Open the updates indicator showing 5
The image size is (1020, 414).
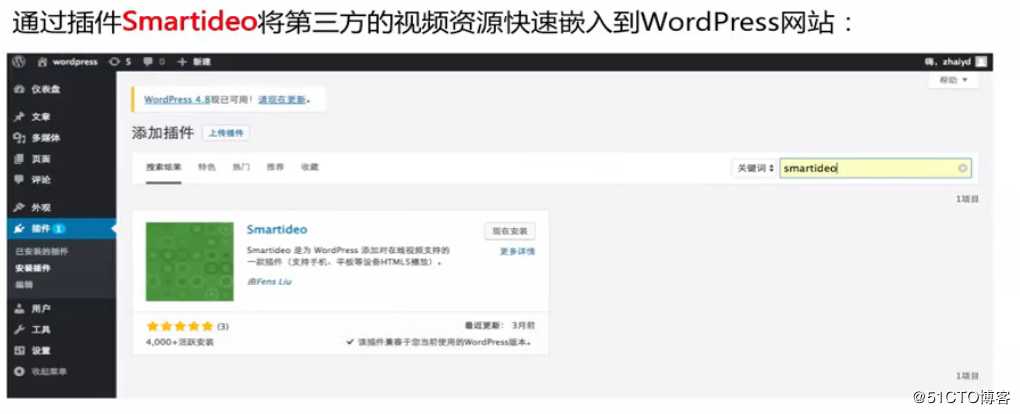[121, 62]
